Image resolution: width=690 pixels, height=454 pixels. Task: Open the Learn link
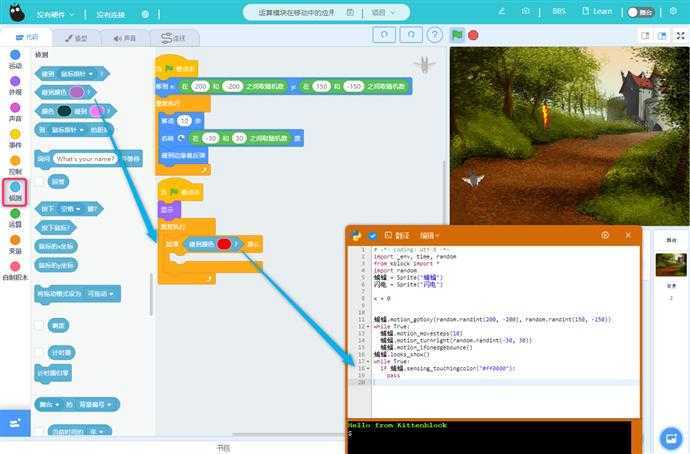click(x=597, y=11)
